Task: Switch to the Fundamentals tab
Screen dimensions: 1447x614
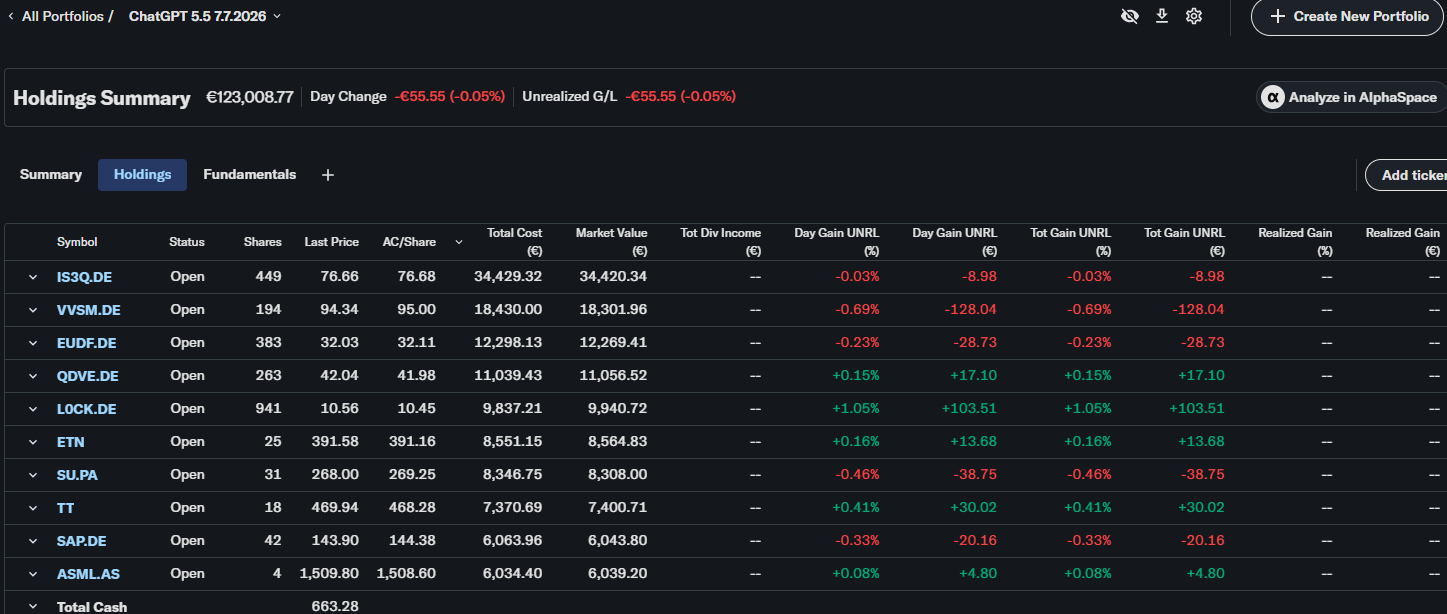Action: coord(250,174)
